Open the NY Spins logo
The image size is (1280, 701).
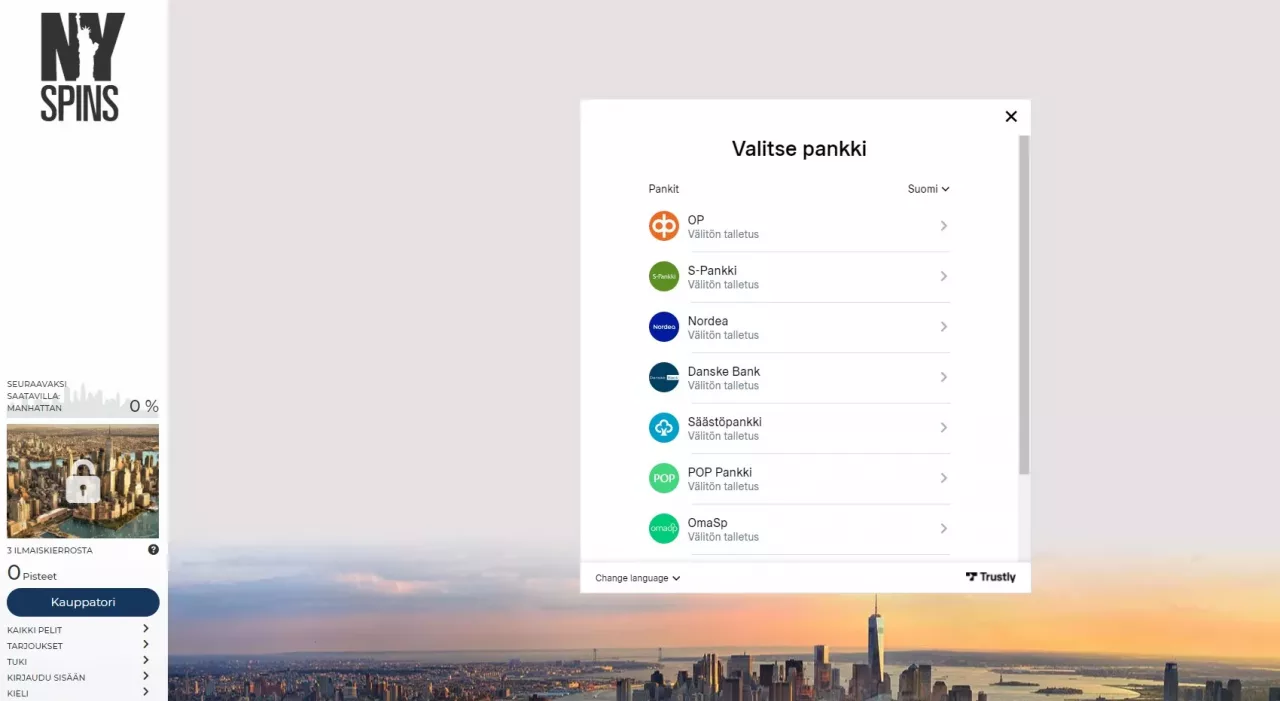83,67
